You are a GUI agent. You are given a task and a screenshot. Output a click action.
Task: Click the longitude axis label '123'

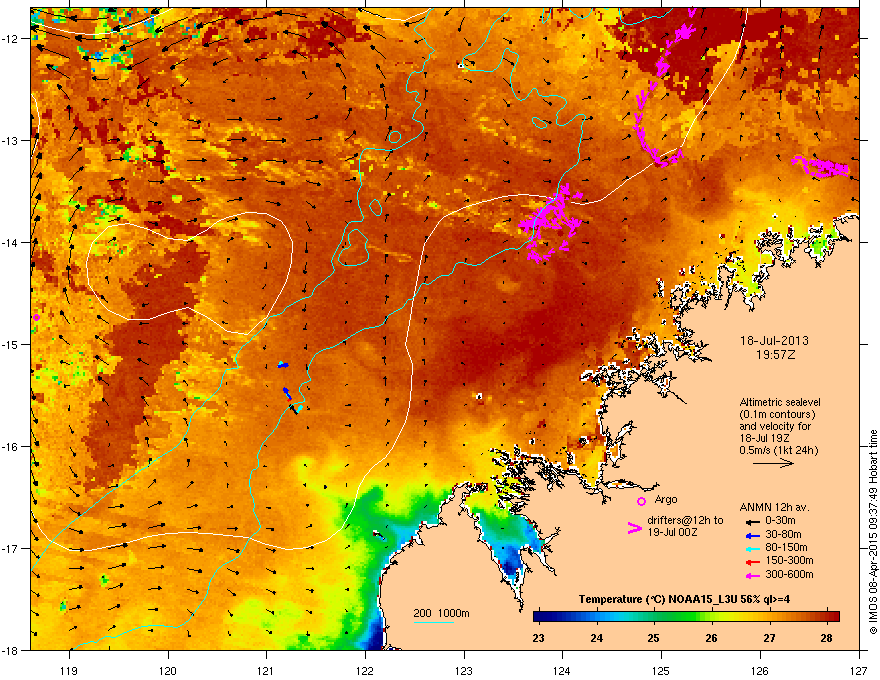464,670
